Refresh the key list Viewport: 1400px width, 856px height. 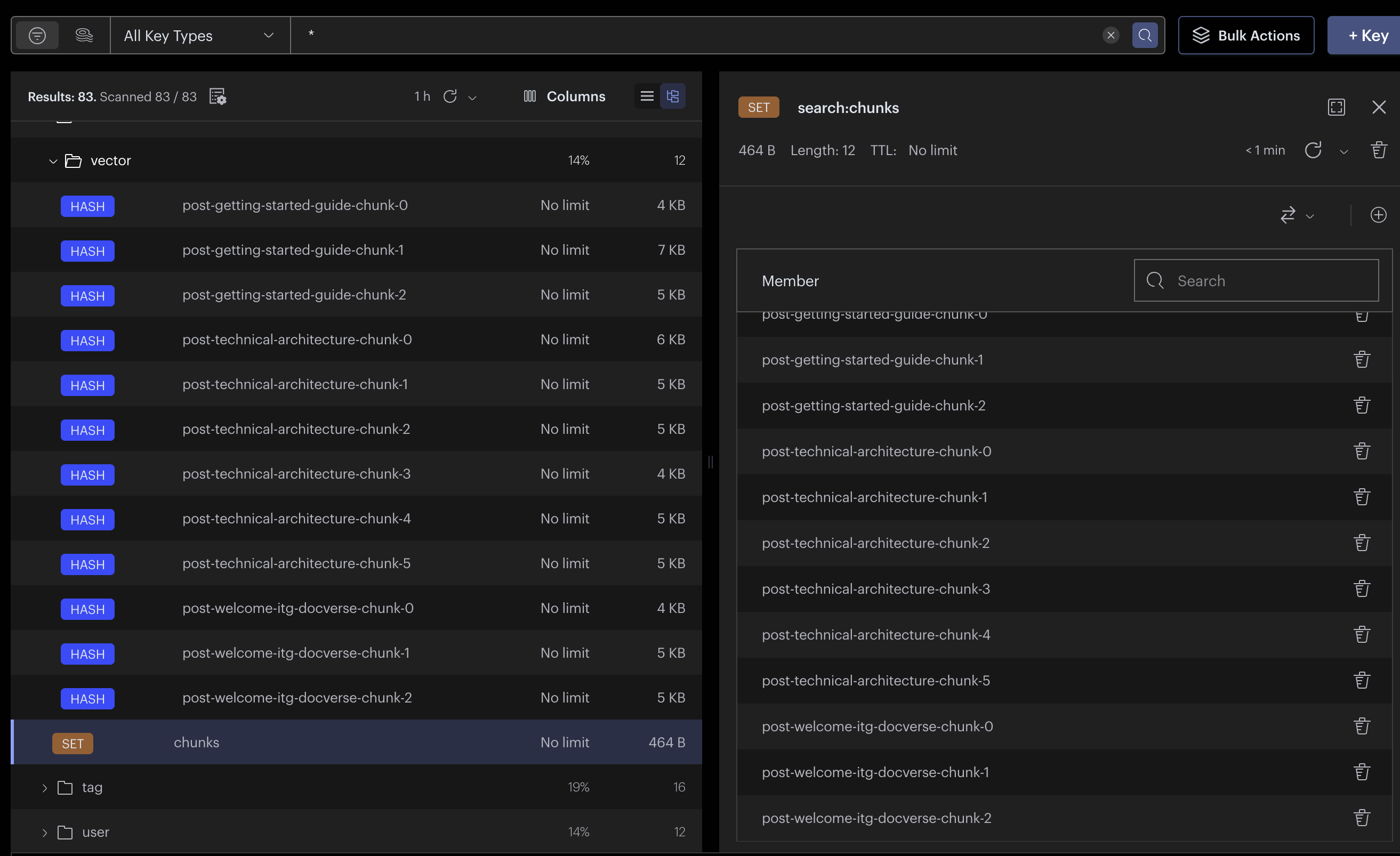click(450, 96)
